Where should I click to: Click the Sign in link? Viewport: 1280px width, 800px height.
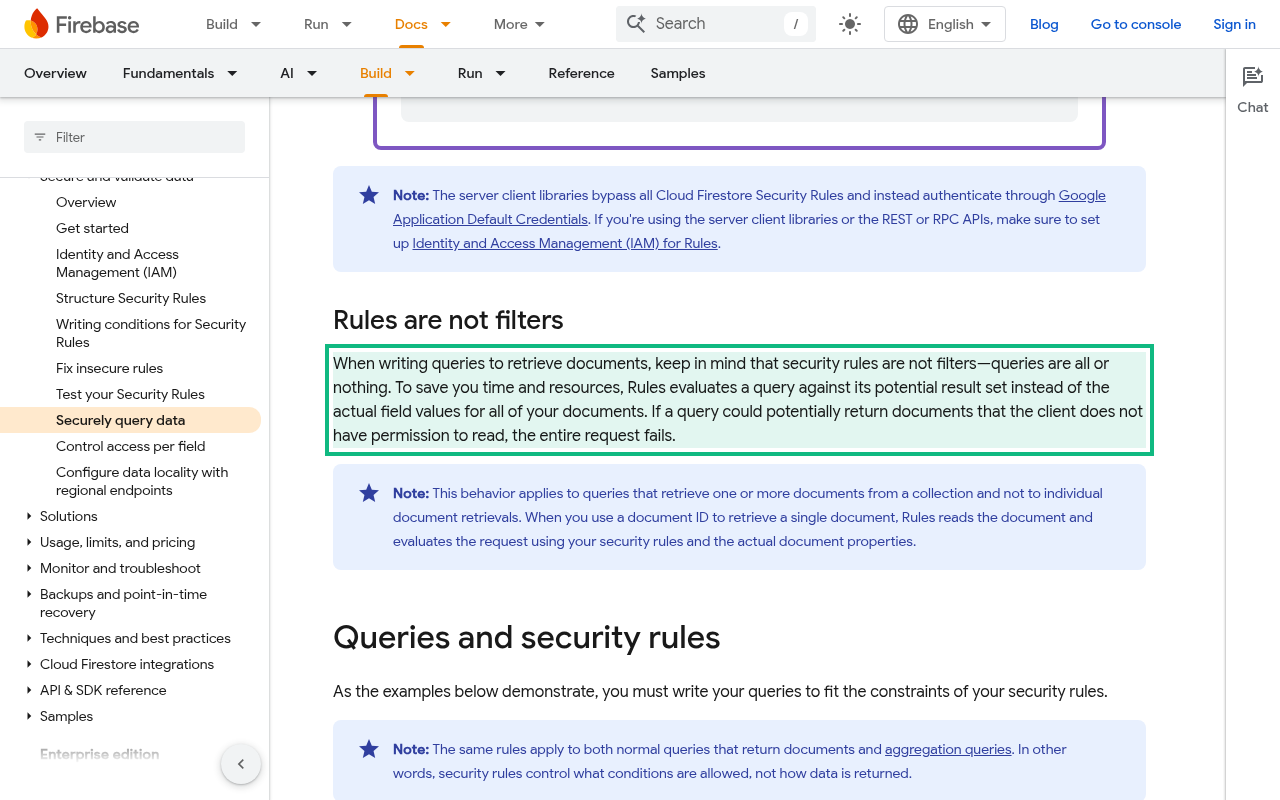click(1234, 24)
